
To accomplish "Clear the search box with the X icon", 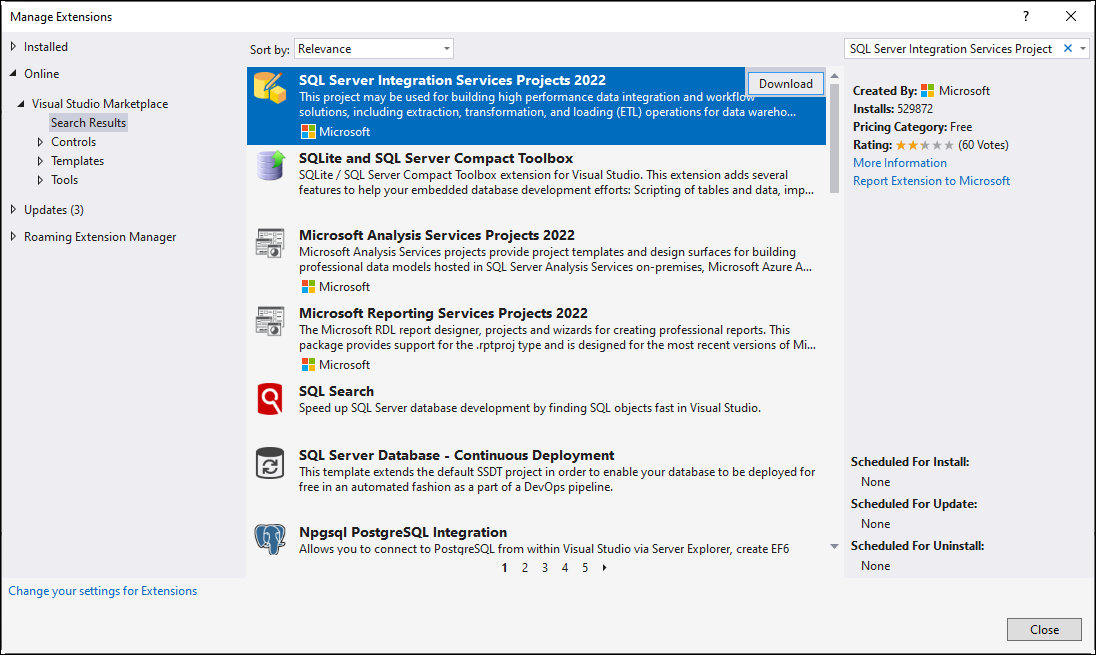I will point(1067,48).
